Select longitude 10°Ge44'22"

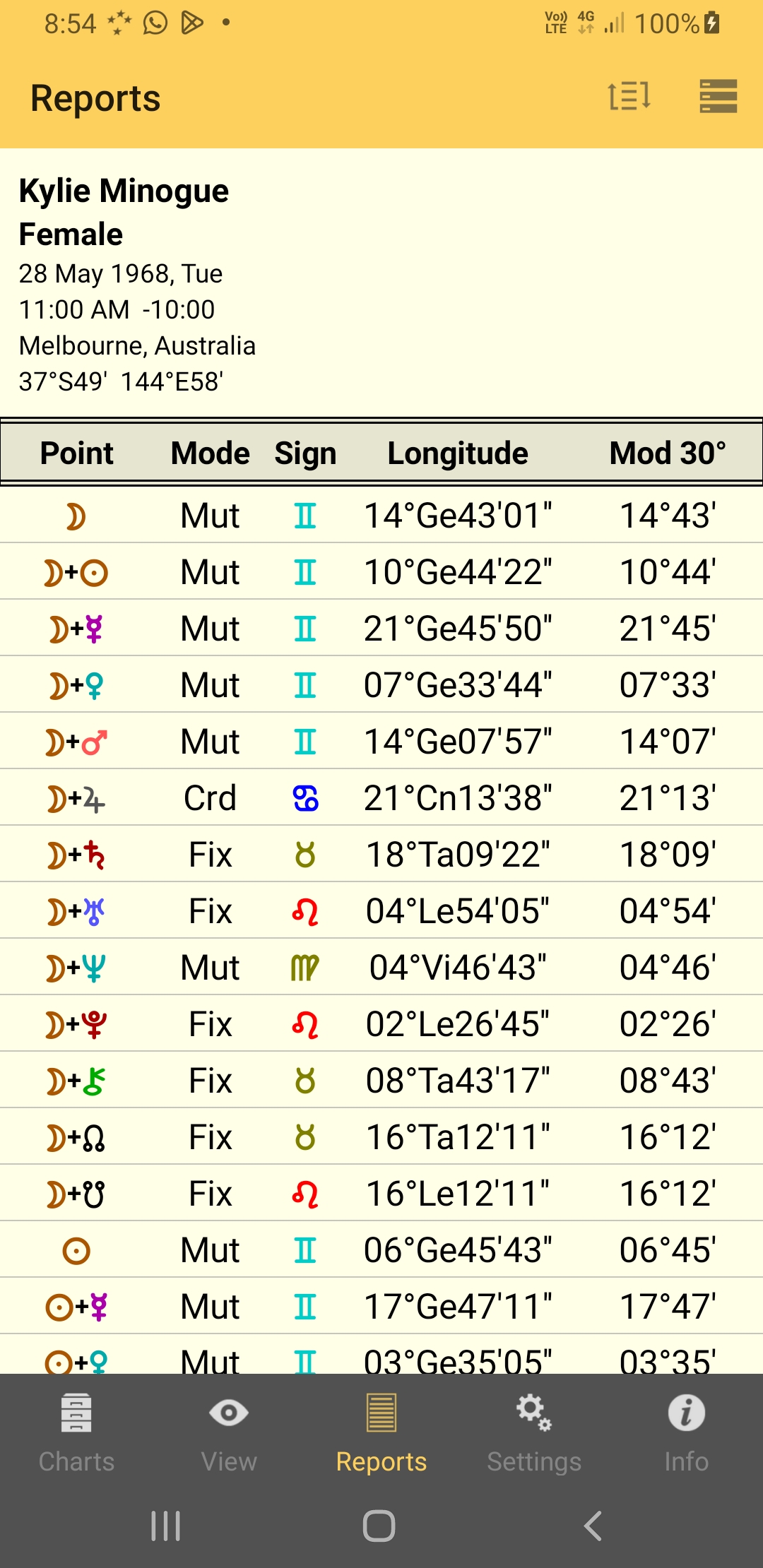pos(458,572)
